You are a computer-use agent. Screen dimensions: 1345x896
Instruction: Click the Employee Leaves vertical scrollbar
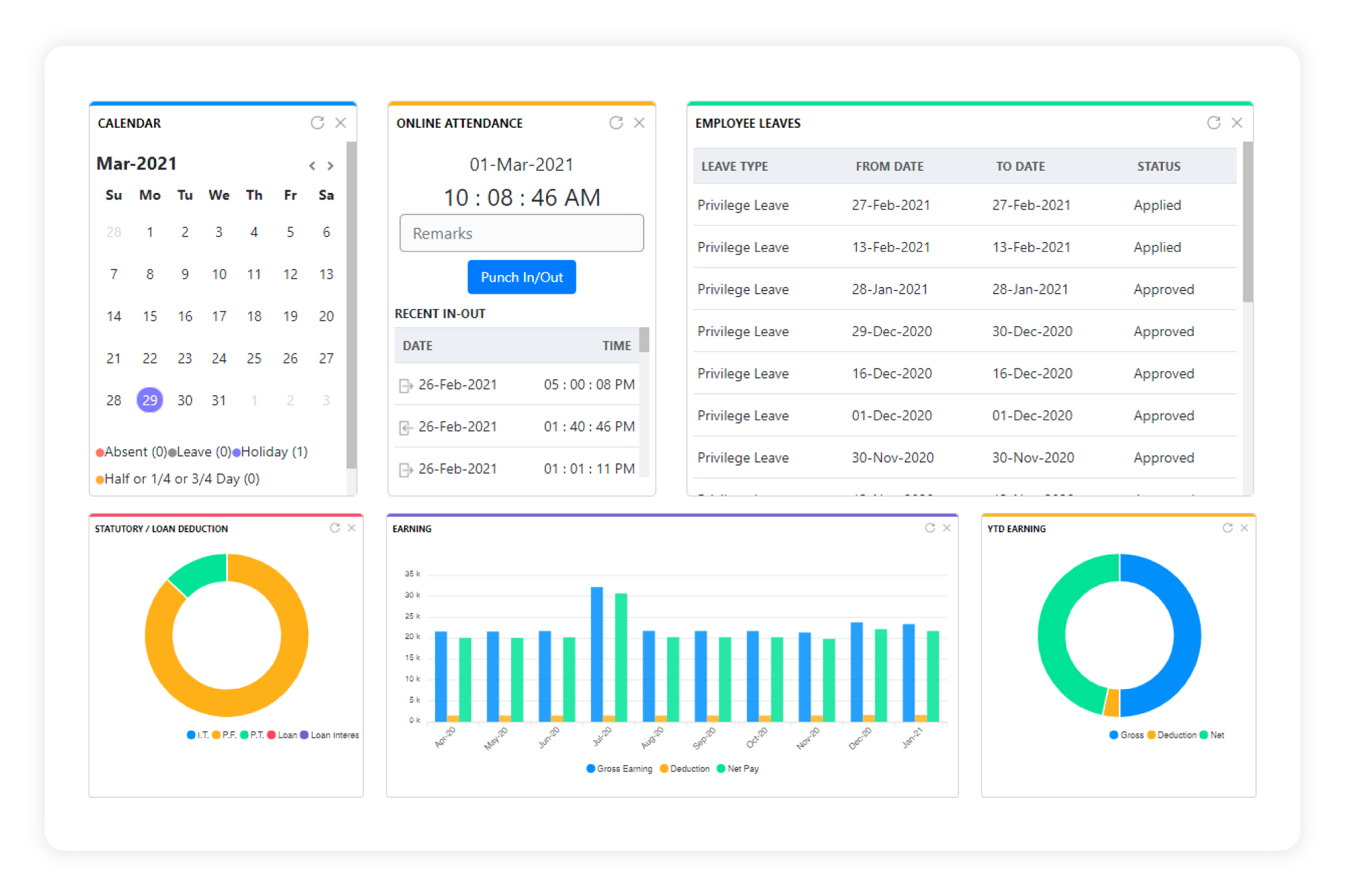point(1247,222)
